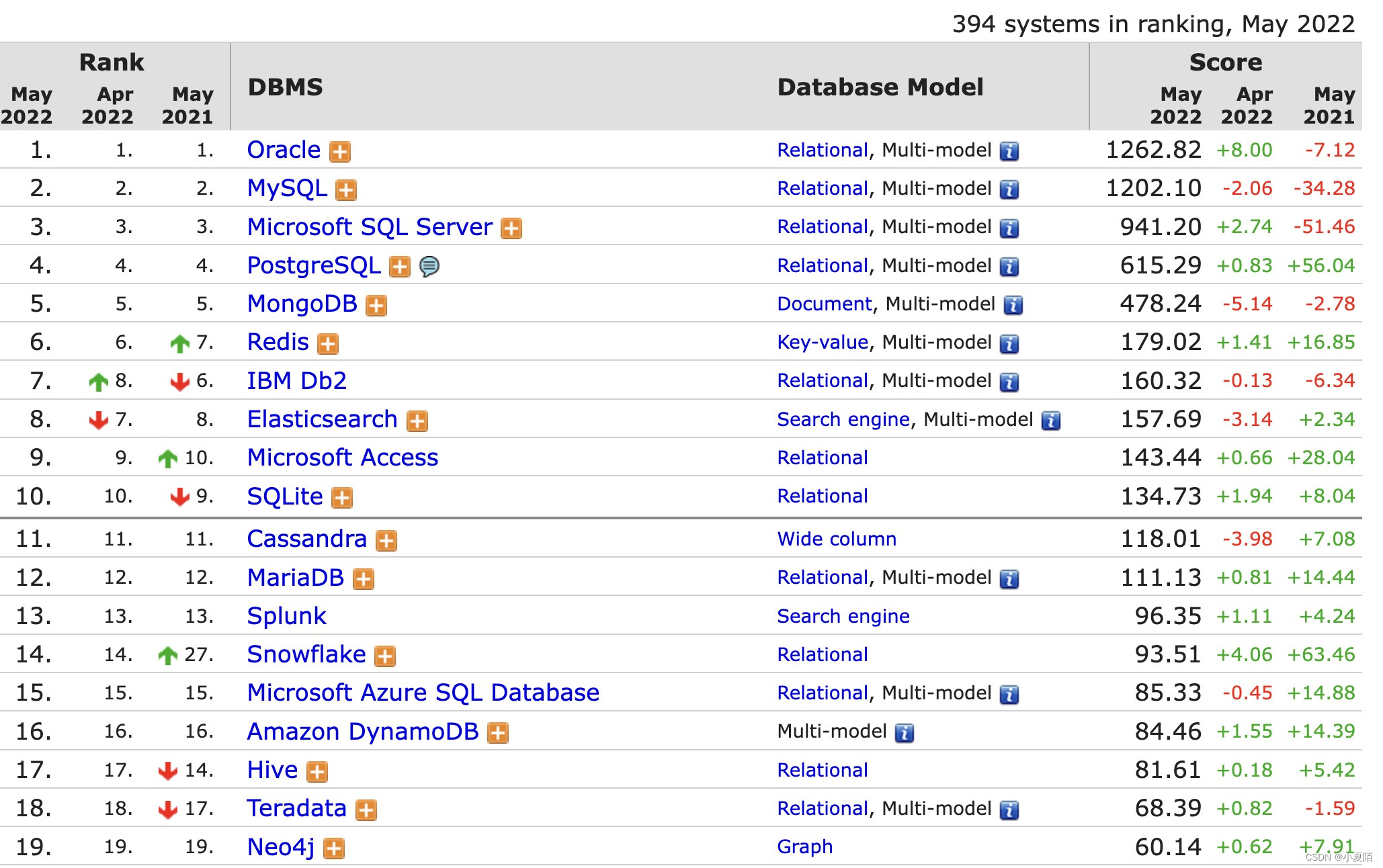Click the plus icon next to MySQL

(346, 190)
